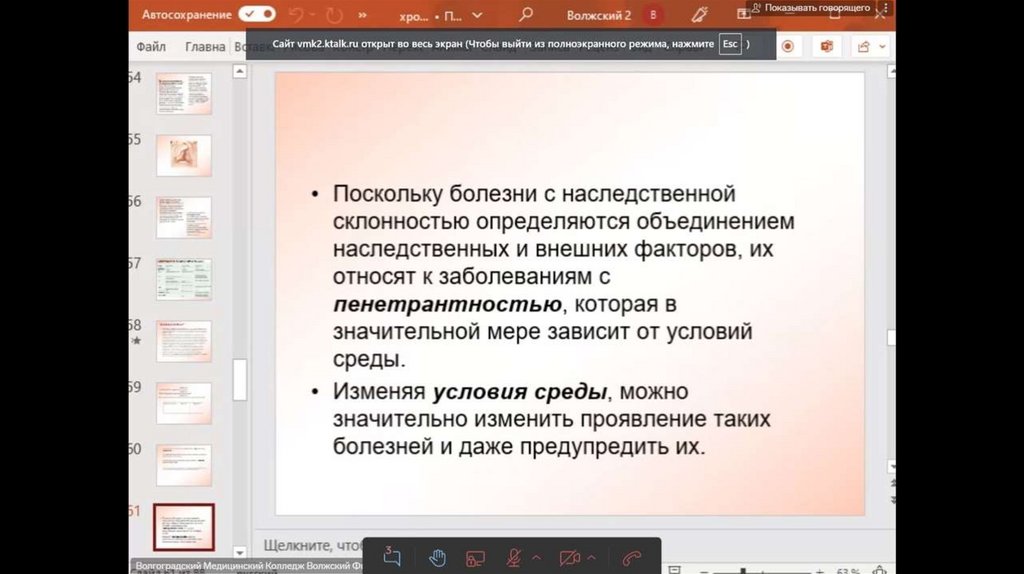Image resolution: width=1024 pixels, height=574 pixels.
Task: Open search in PowerPoint title bar
Action: click(526, 15)
